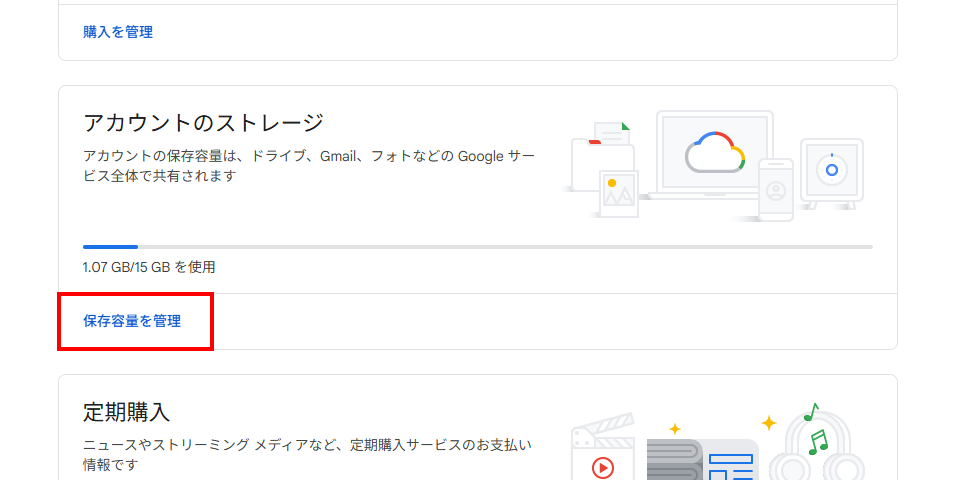Open the 購入を管理 link
The height and width of the screenshot is (480, 970).
(x=118, y=32)
